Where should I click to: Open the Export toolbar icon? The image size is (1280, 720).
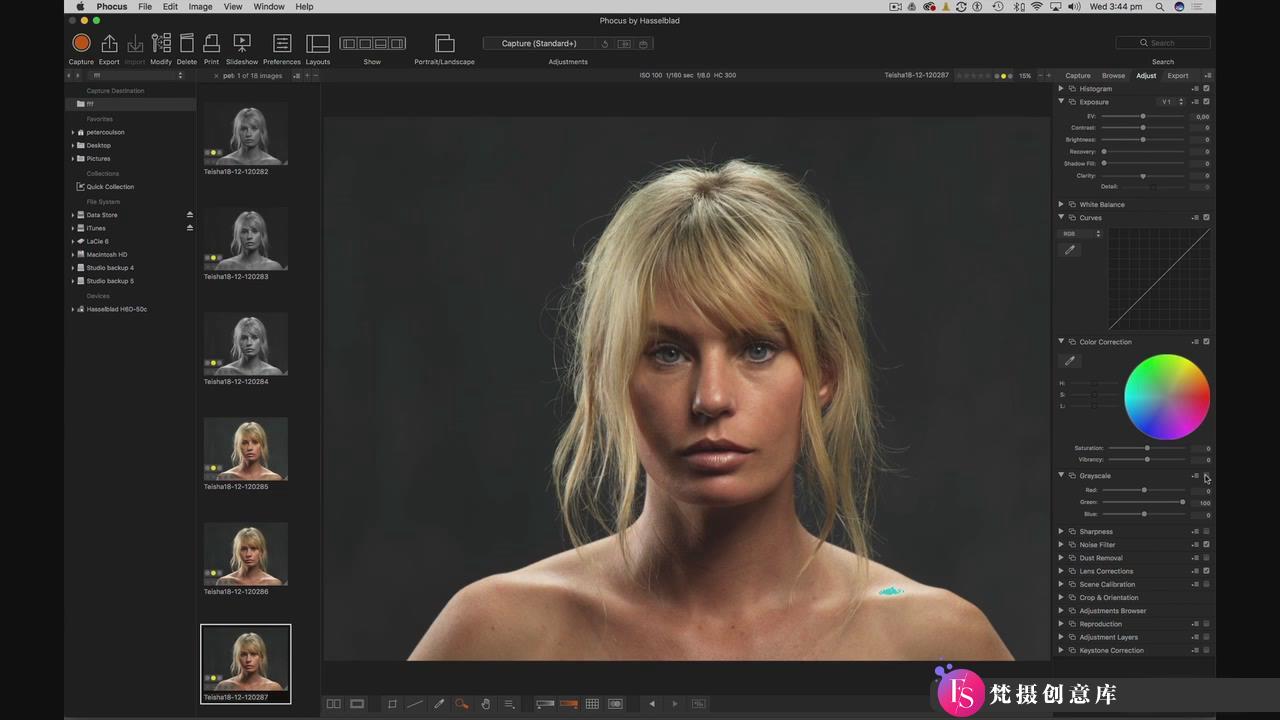pos(109,43)
